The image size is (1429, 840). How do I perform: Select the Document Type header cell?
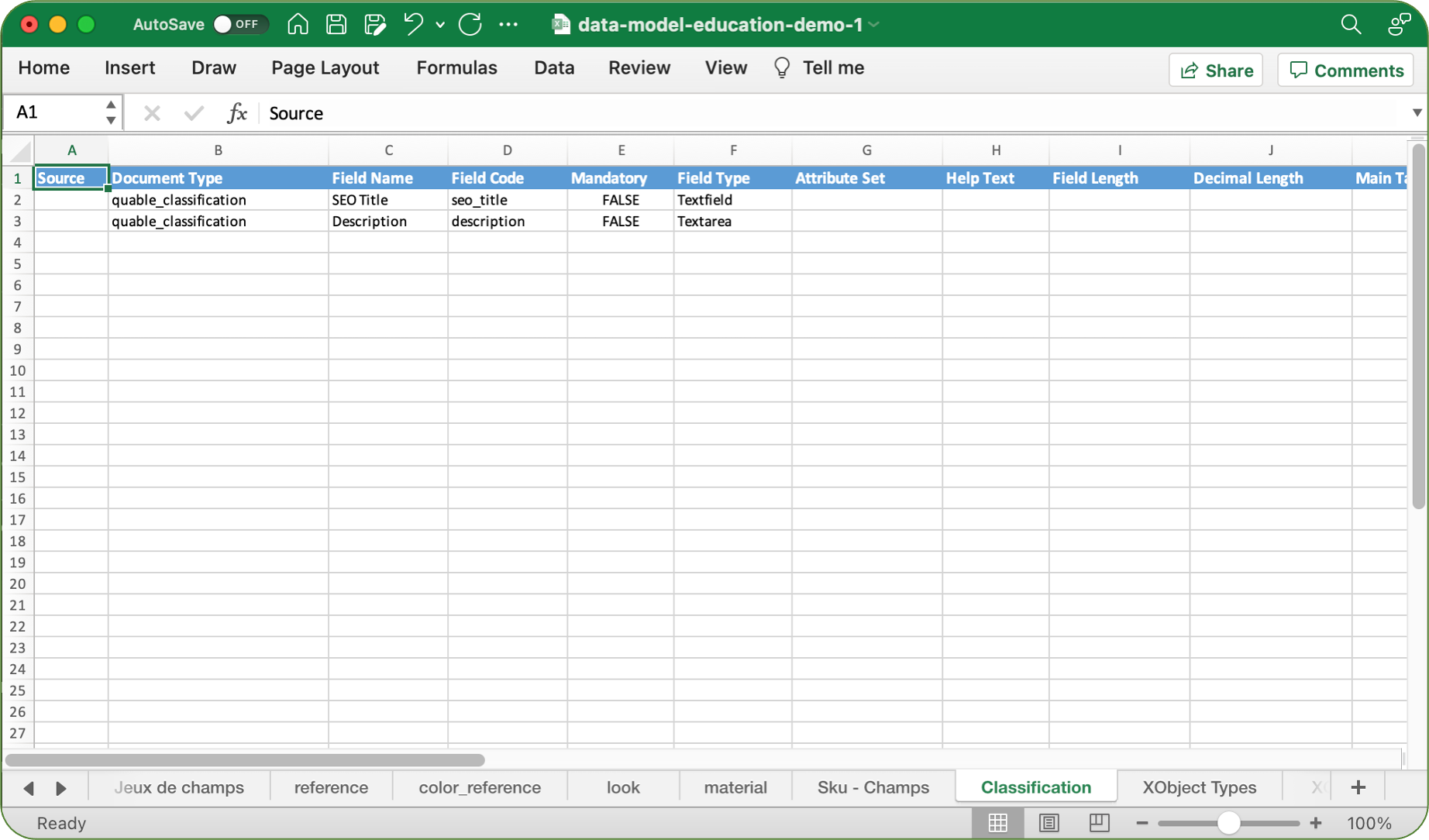[218, 178]
